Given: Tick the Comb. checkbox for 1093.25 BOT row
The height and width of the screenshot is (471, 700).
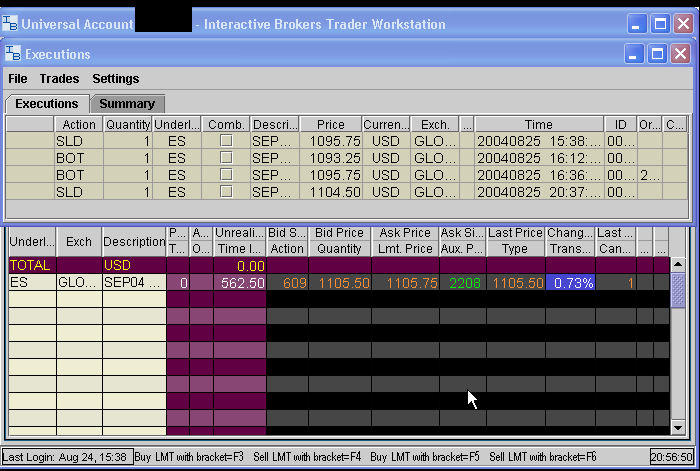Looking at the screenshot, I should pyautogui.click(x=226, y=158).
